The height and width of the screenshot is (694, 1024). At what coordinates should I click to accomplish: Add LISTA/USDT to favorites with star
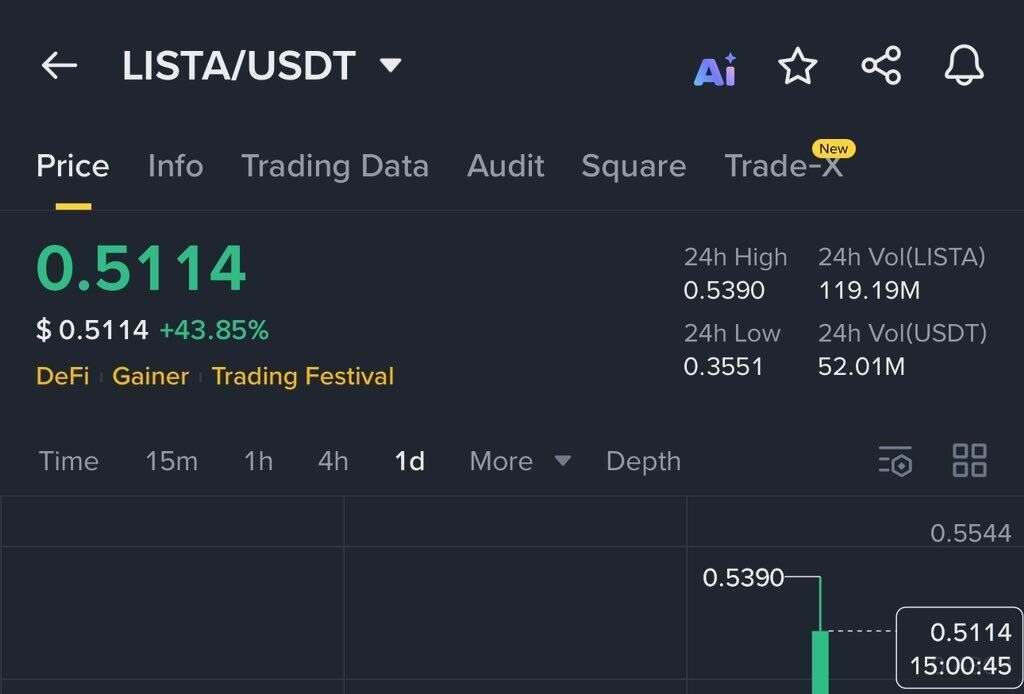(797, 67)
